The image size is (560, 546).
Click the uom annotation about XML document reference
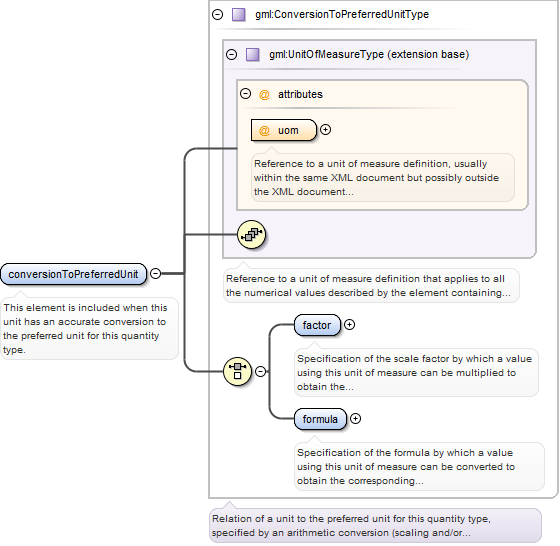tap(383, 177)
